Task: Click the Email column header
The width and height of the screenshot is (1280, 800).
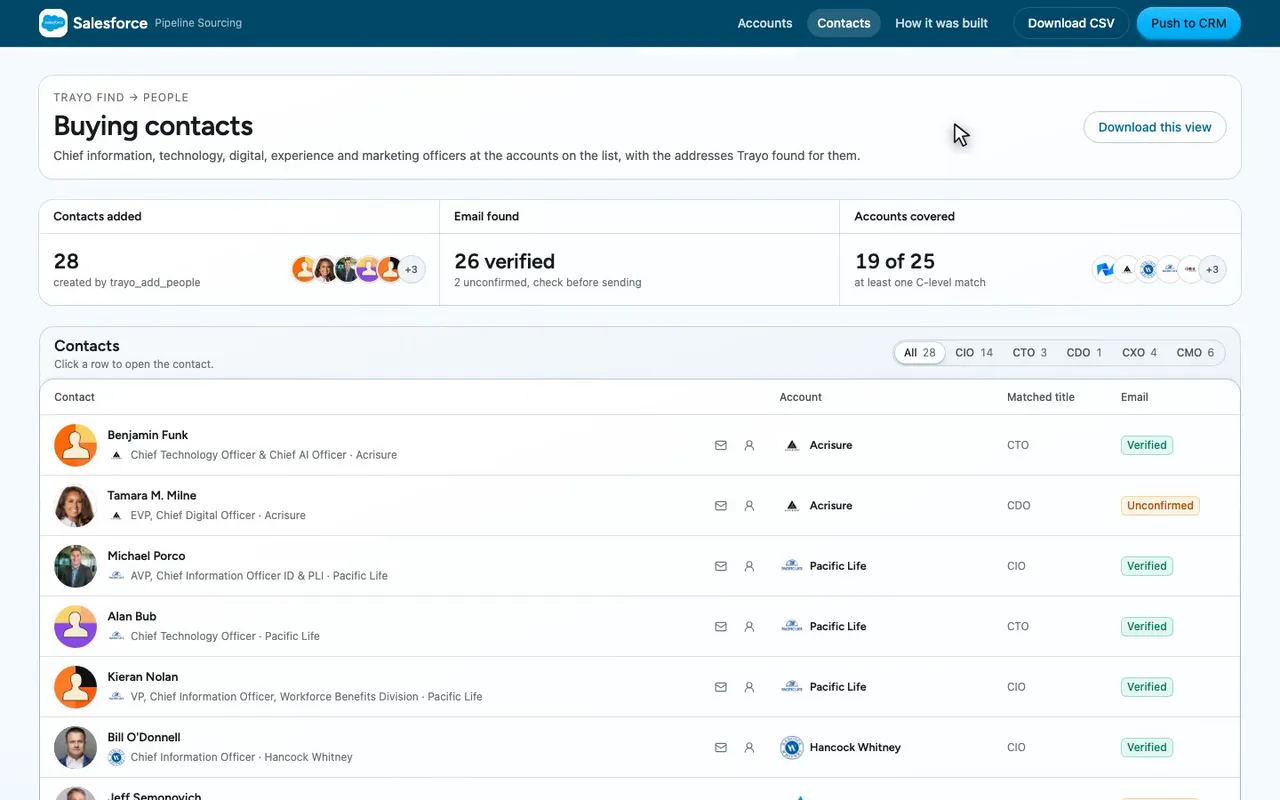Action: (x=1135, y=397)
